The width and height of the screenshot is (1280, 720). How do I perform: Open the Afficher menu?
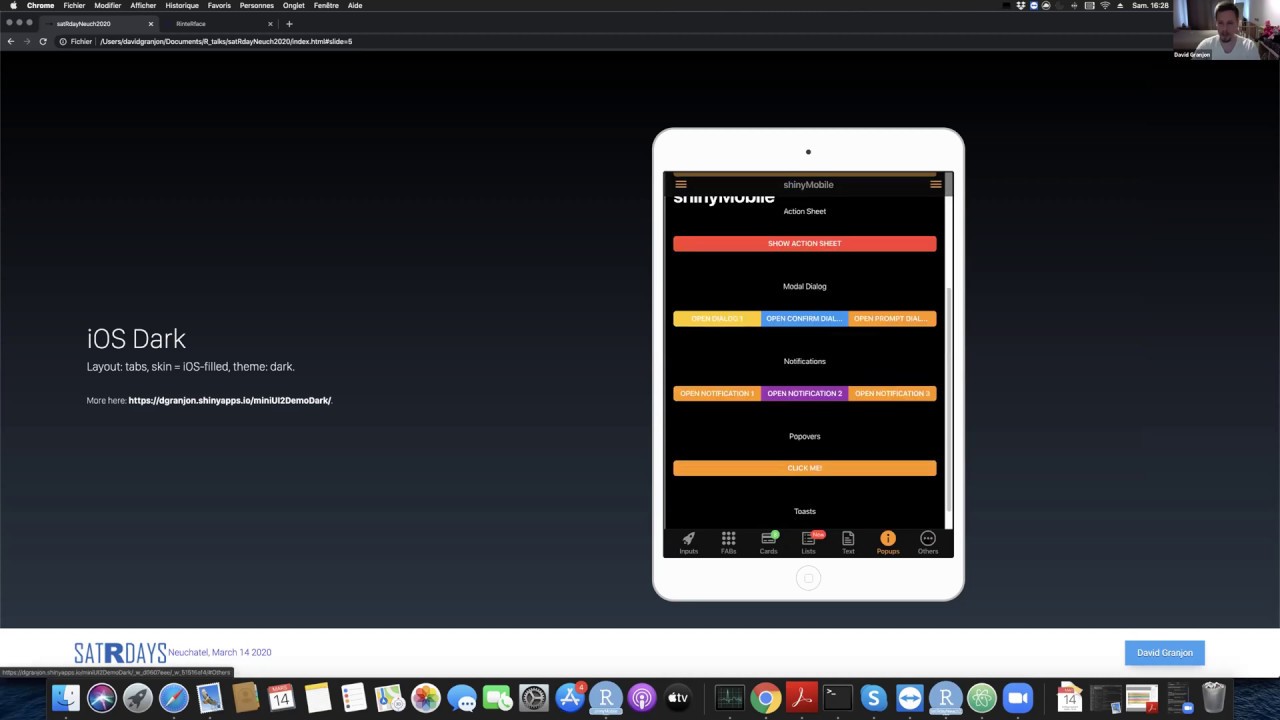pos(143,5)
